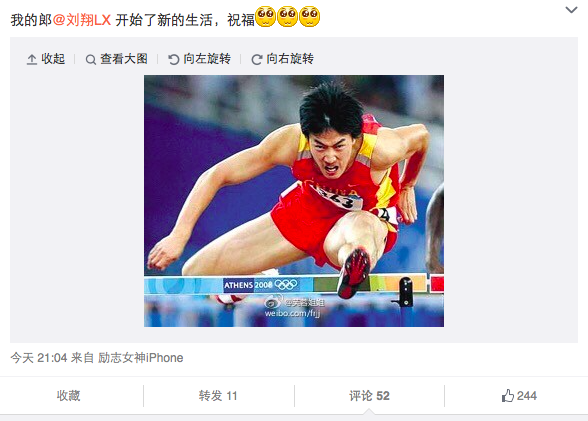View full-size image via 查看大图 text

pyautogui.click(x=124, y=59)
